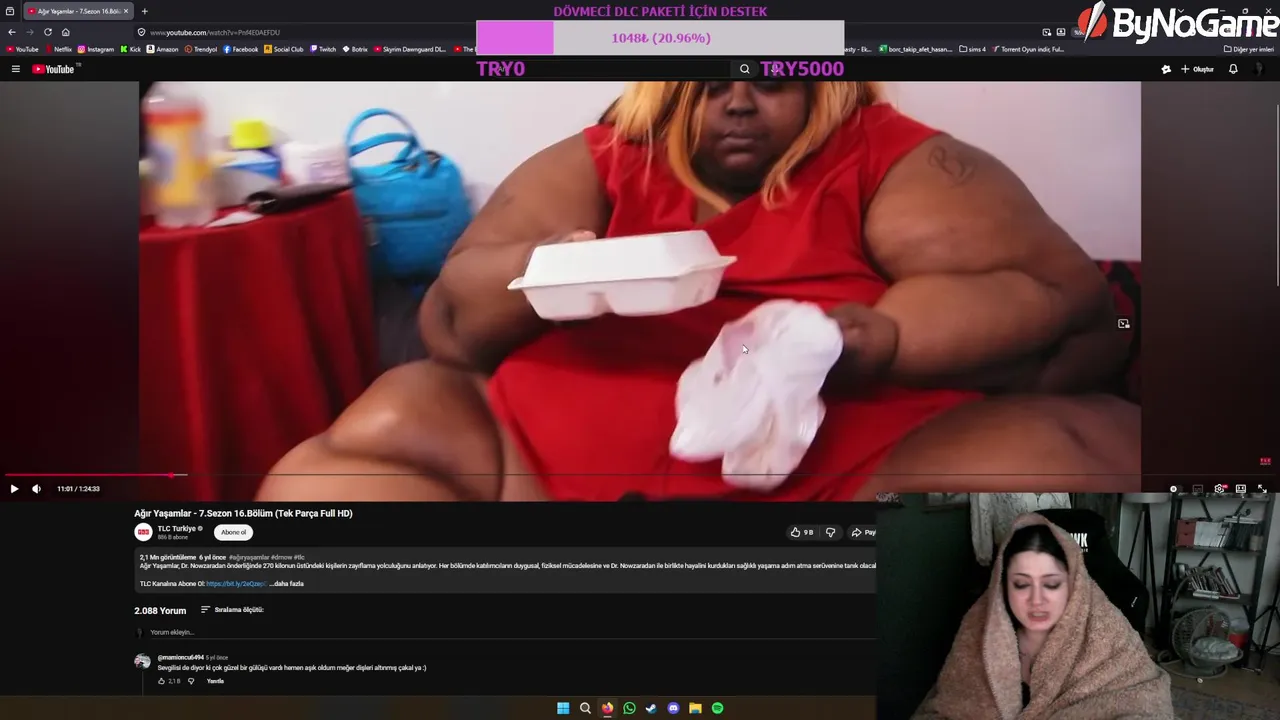Open WhatsApp from the taskbar
The width and height of the screenshot is (1280, 720).
point(629,708)
